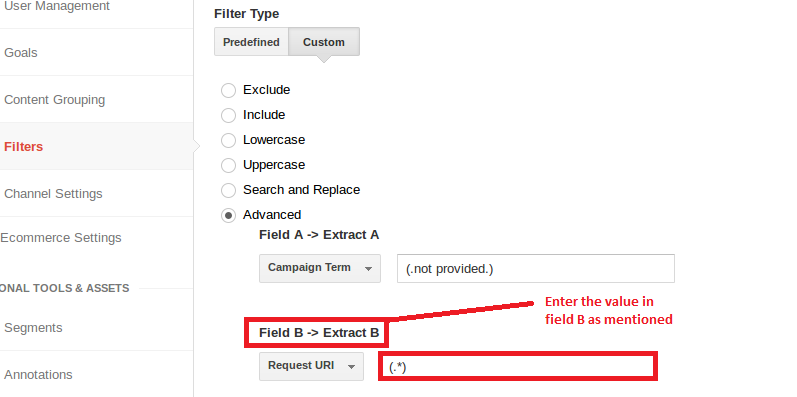The image size is (797, 397).
Task: Focus the Extract A pattern field
Action: tap(536, 268)
